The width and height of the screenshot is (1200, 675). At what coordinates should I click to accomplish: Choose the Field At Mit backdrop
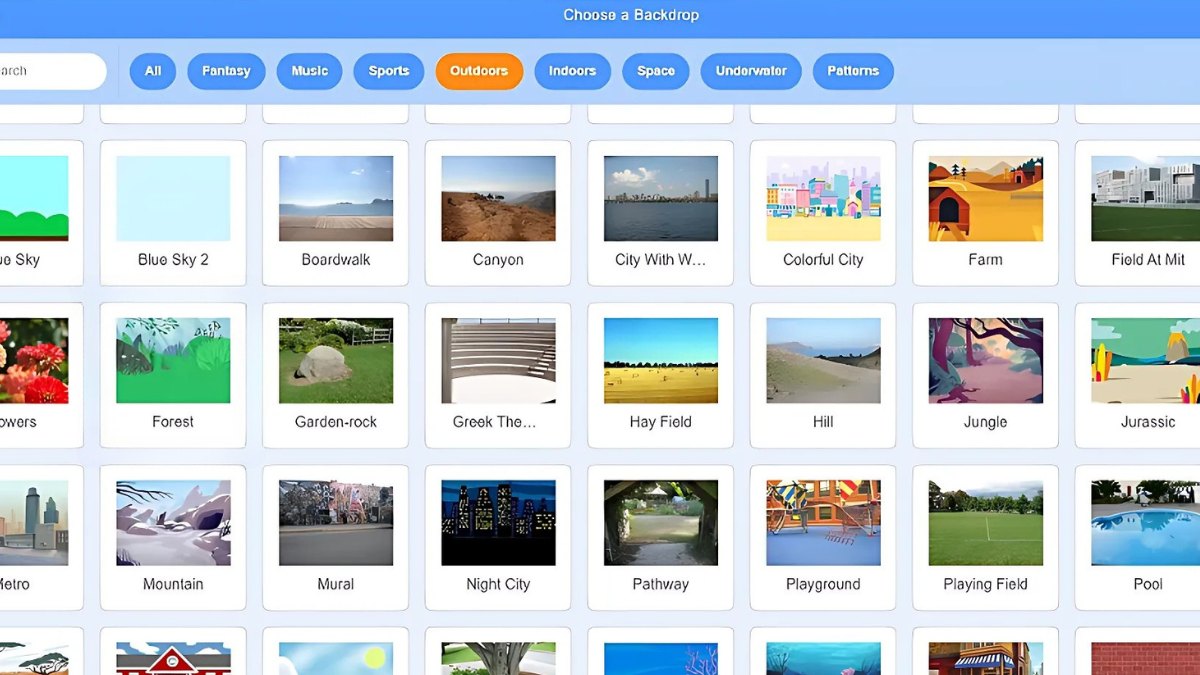[x=1138, y=213]
